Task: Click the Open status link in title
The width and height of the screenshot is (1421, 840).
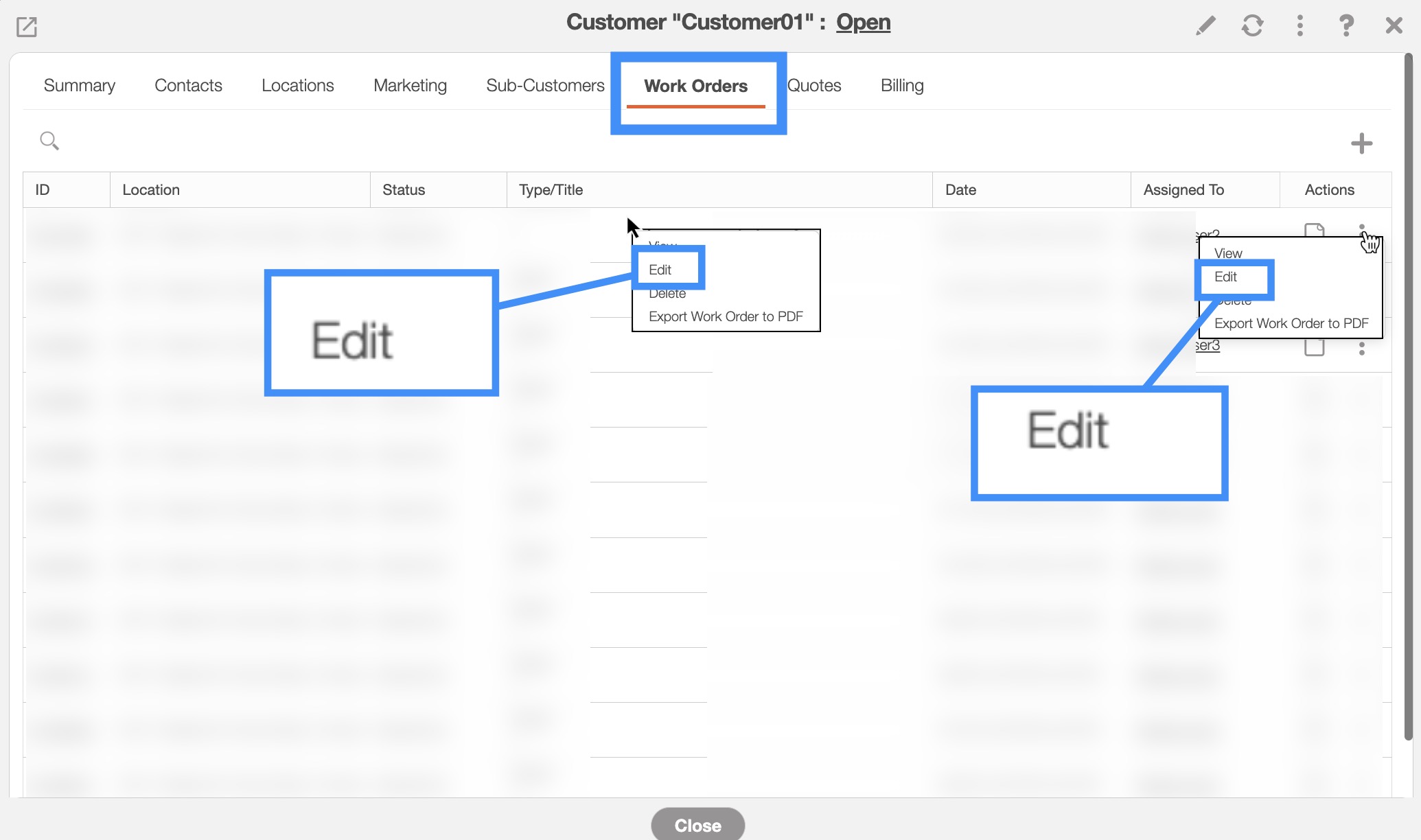Action: pyautogui.click(x=863, y=23)
